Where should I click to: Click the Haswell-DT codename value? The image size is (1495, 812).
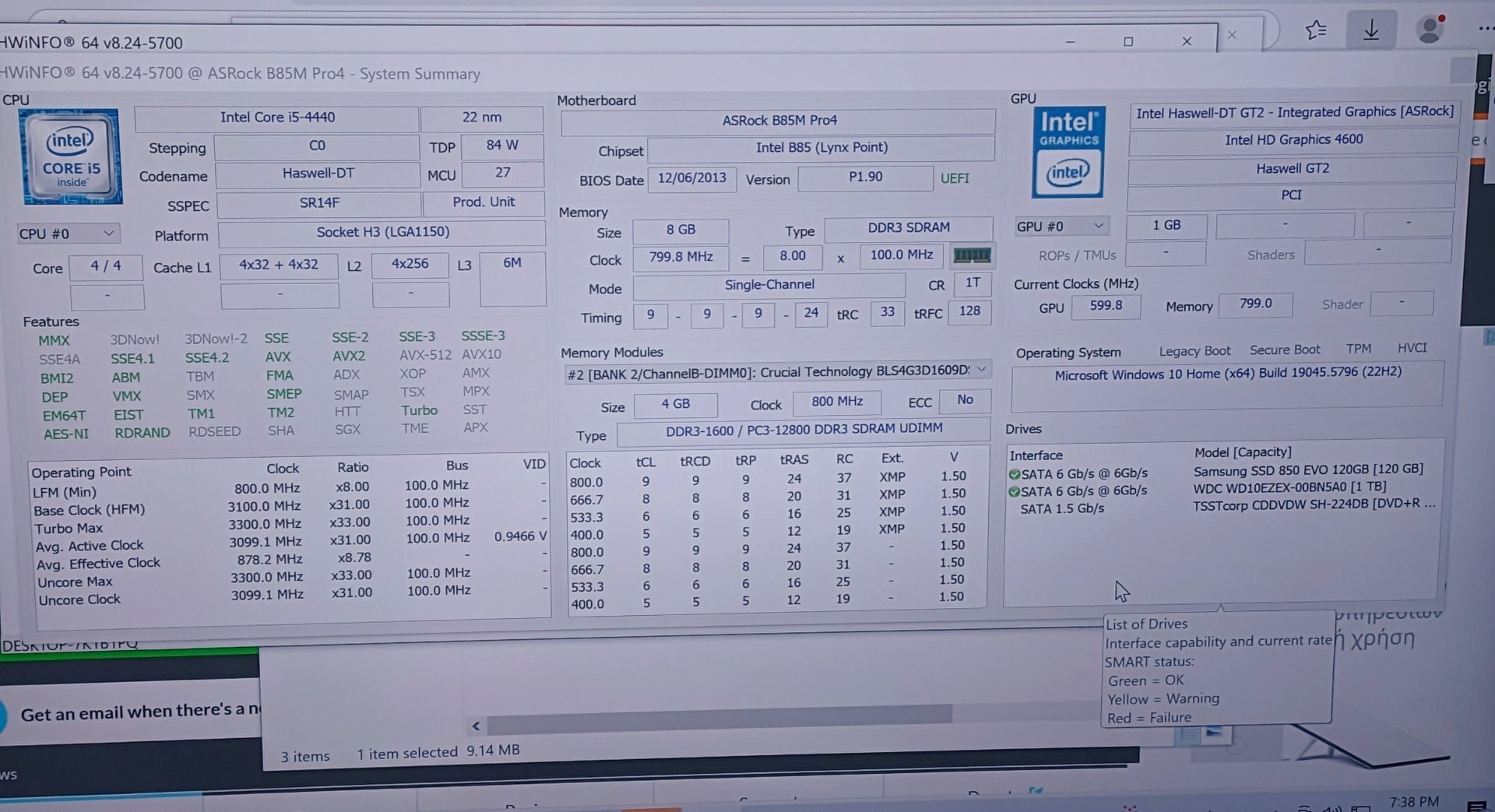pyautogui.click(x=318, y=174)
